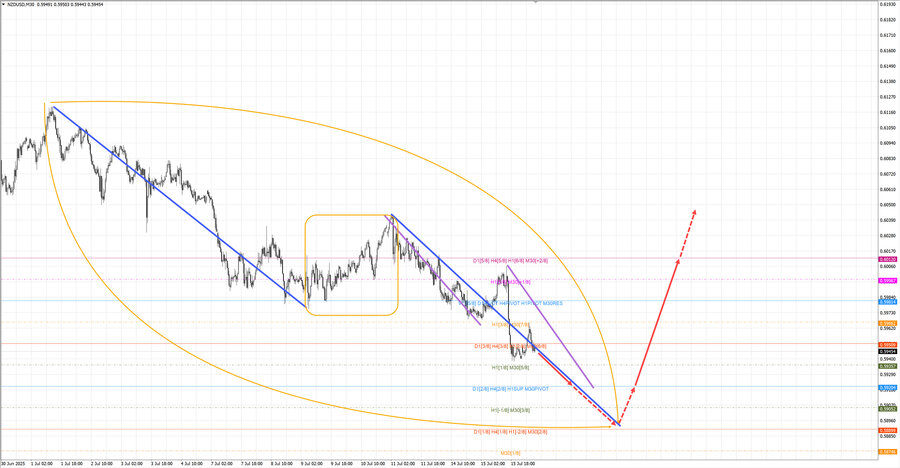Click the 0.61820 price axis label
The height and width of the screenshot is (468, 900).
[887, 20]
